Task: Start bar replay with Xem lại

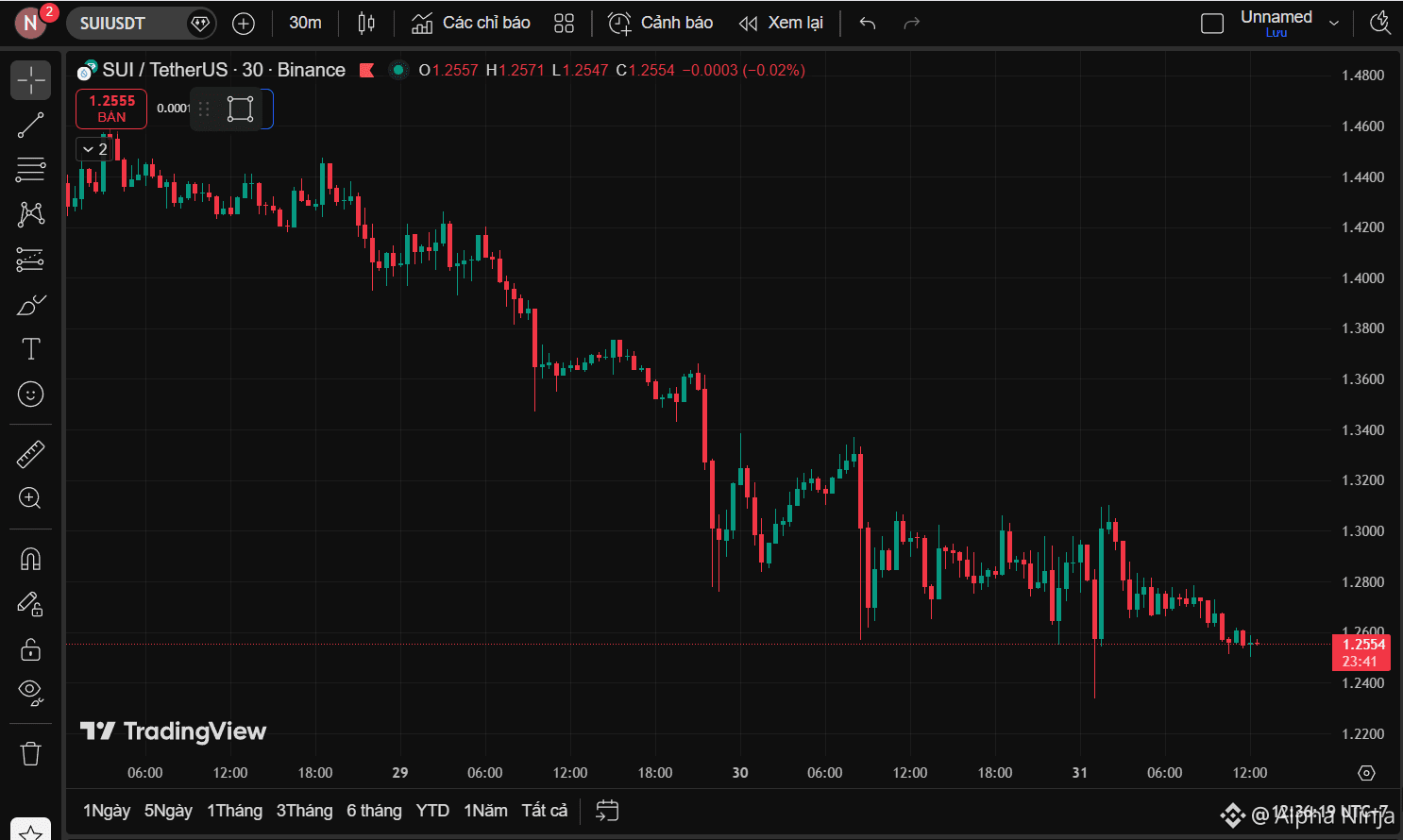Action: pos(781,23)
